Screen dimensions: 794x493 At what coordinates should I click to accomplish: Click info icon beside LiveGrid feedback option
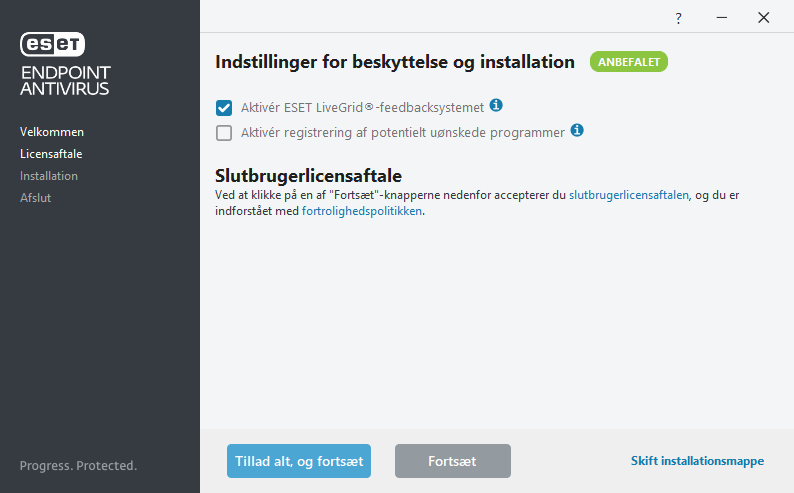(x=496, y=105)
